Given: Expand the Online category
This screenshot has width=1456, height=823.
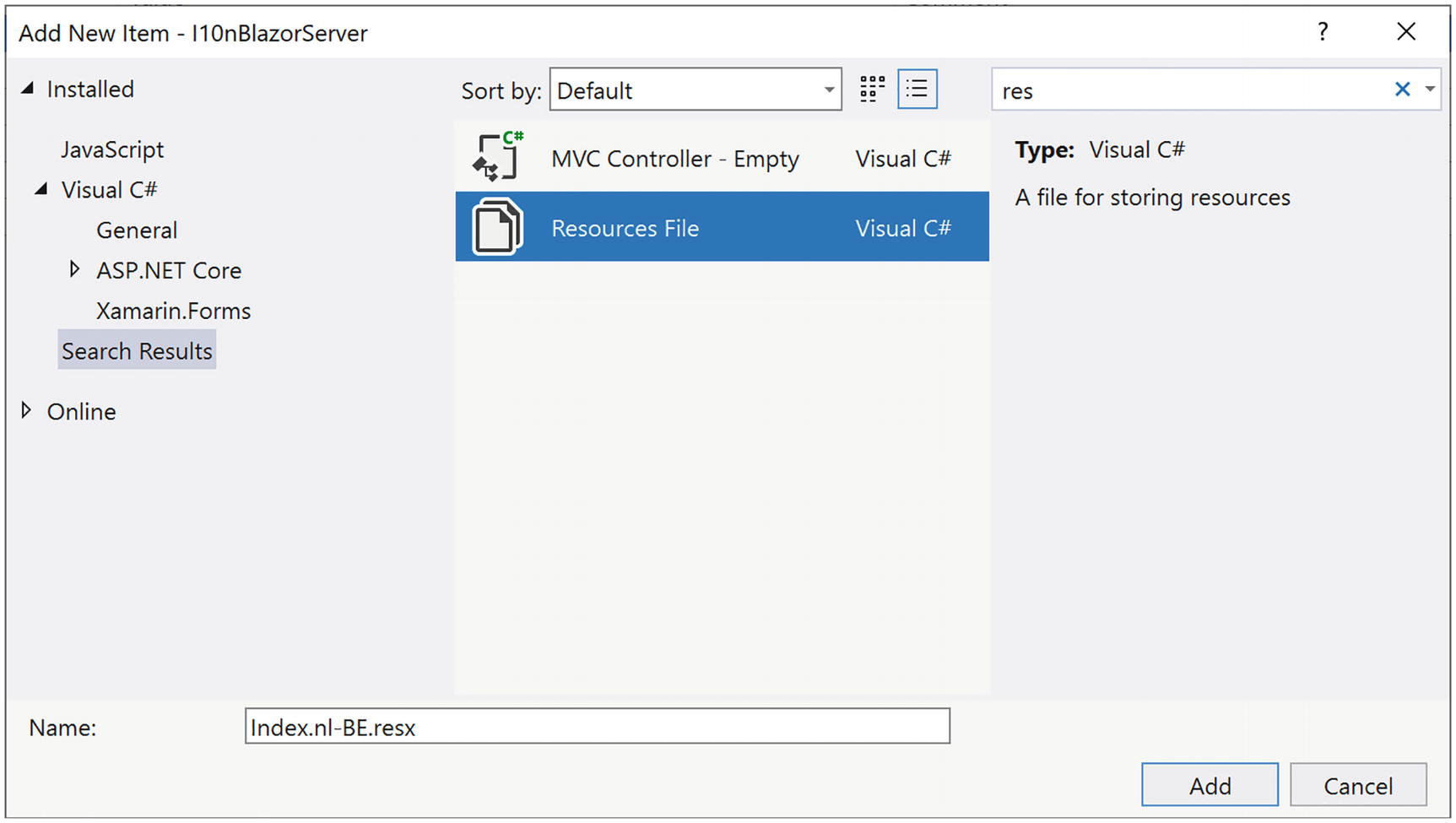Looking at the screenshot, I should (x=26, y=410).
